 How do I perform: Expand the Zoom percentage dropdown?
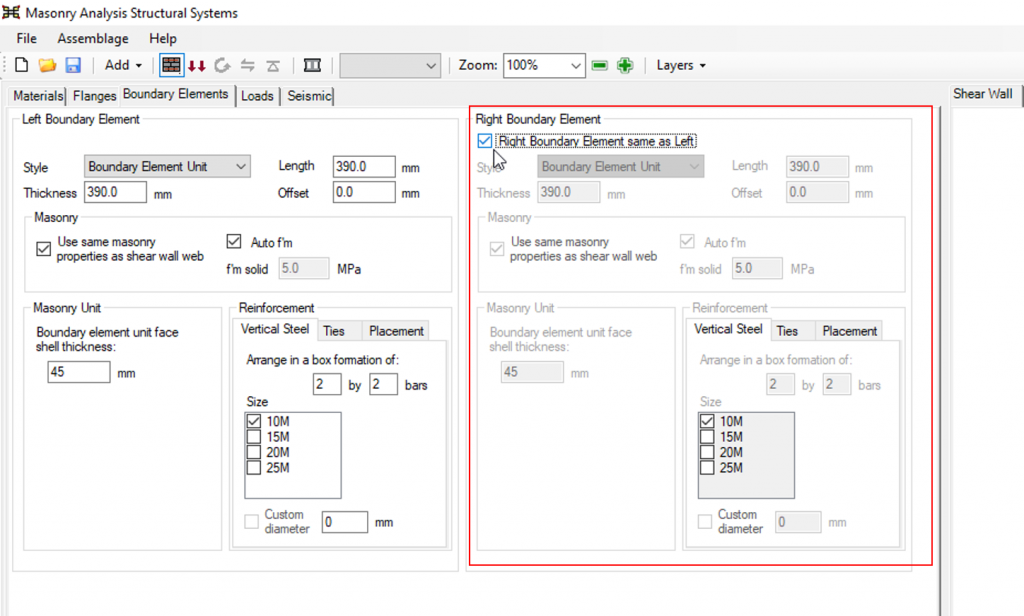tap(575, 65)
